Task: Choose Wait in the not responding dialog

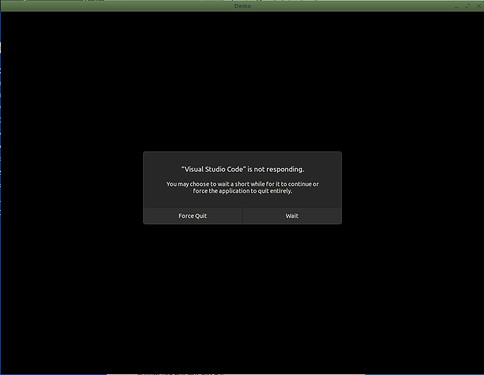Action: coord(292,216)
